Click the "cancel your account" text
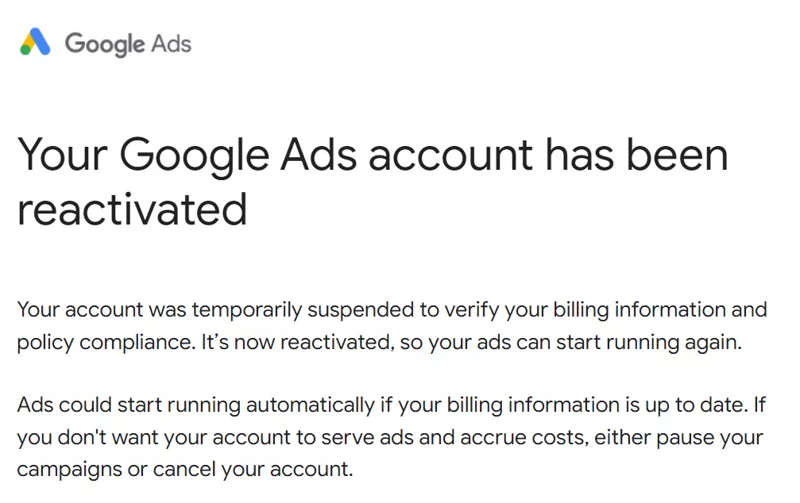The image size is (800, 503). (253, 469)
